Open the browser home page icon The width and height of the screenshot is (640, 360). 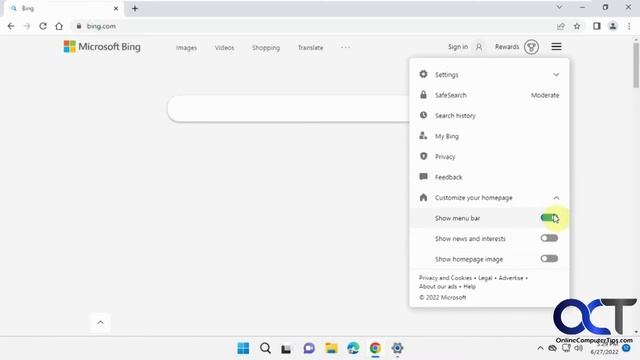59,26
